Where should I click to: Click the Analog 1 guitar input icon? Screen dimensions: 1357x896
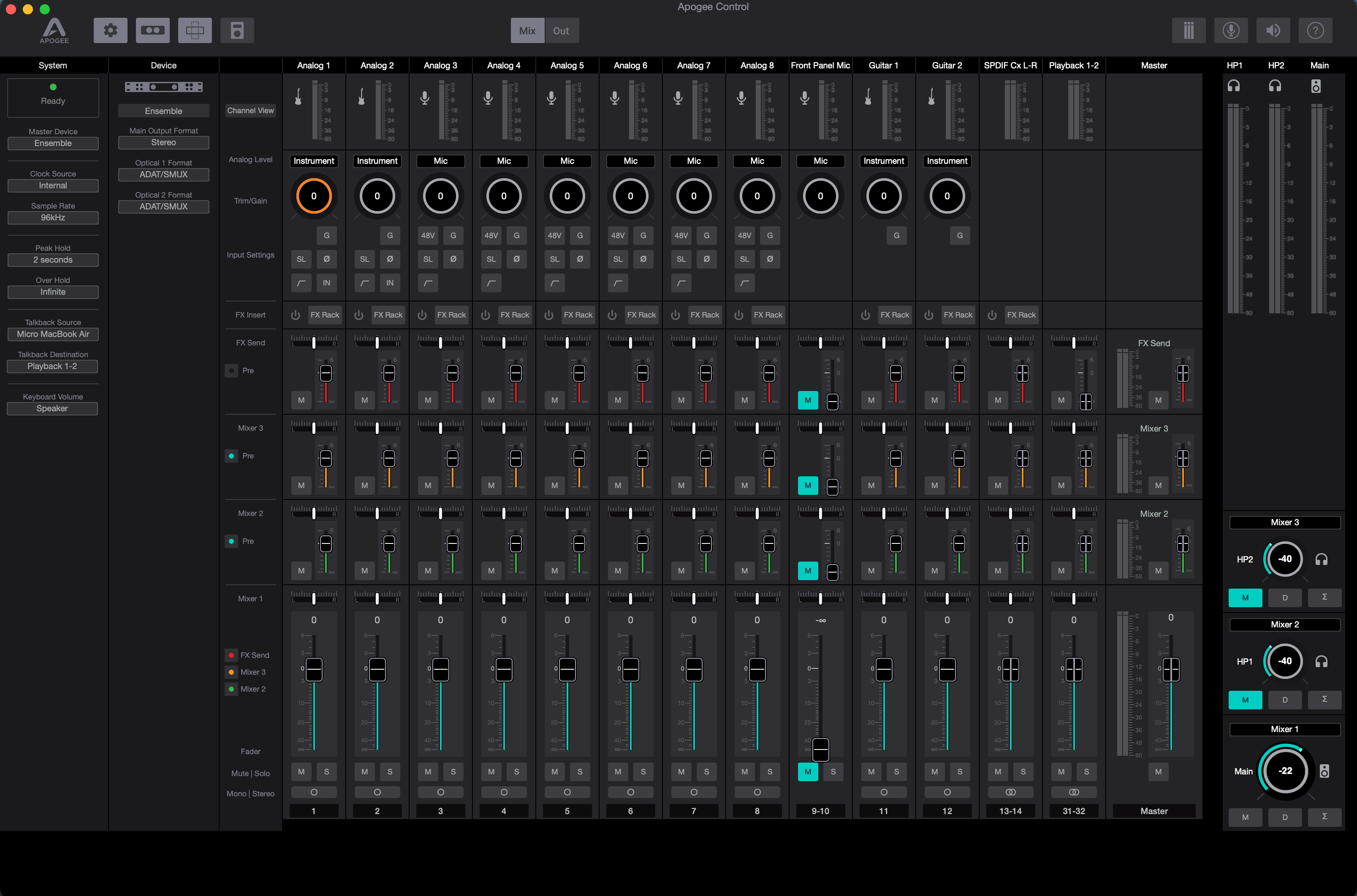298,97
